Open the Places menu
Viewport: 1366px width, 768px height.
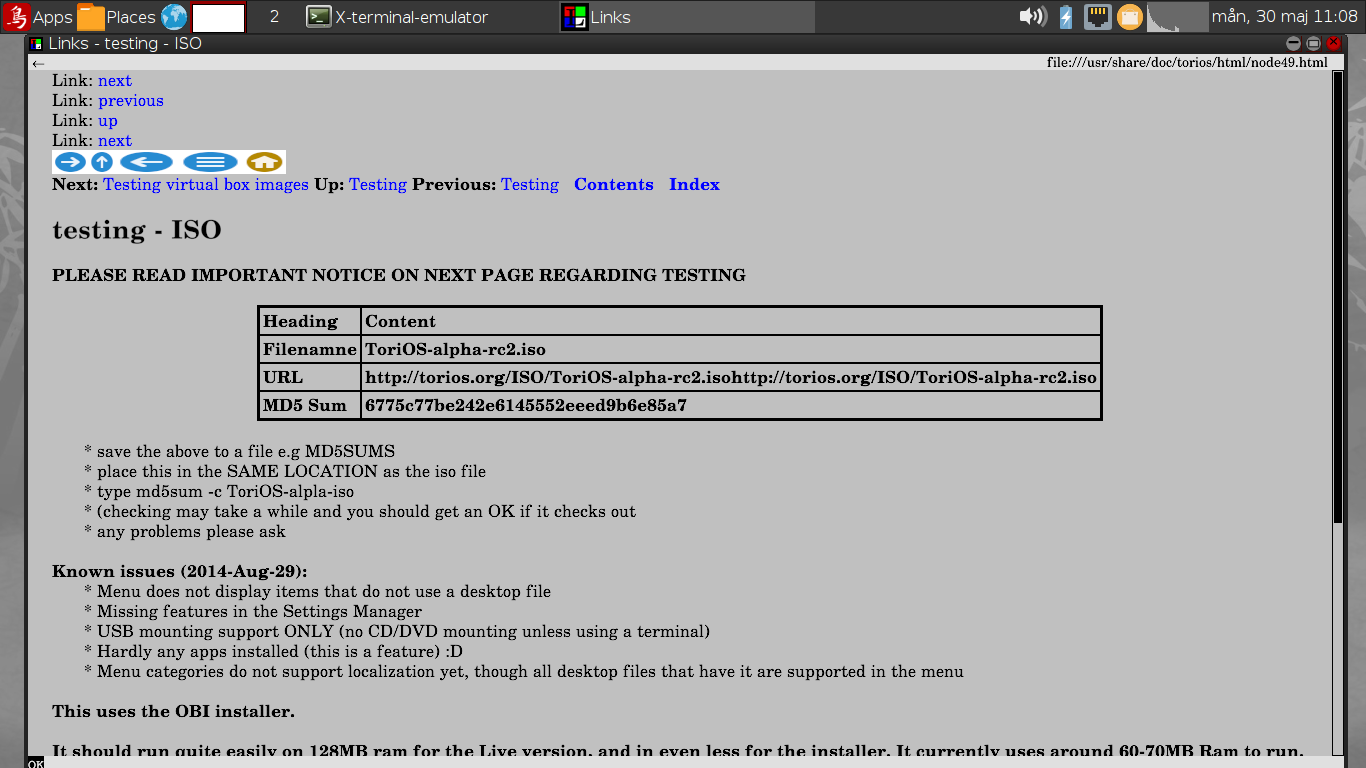(x=117, y=17)
